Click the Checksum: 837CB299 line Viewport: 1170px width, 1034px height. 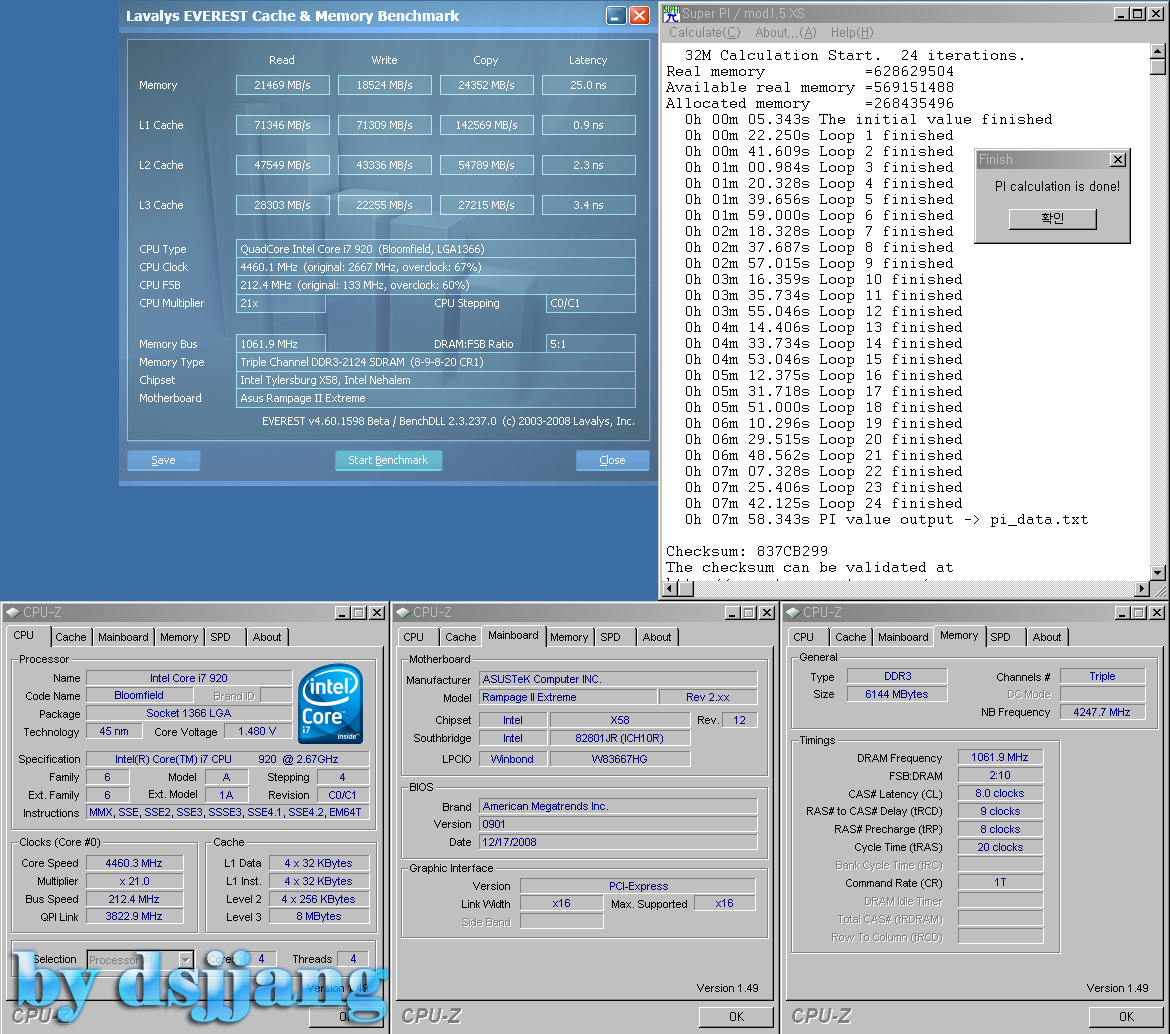click(747, 551)
